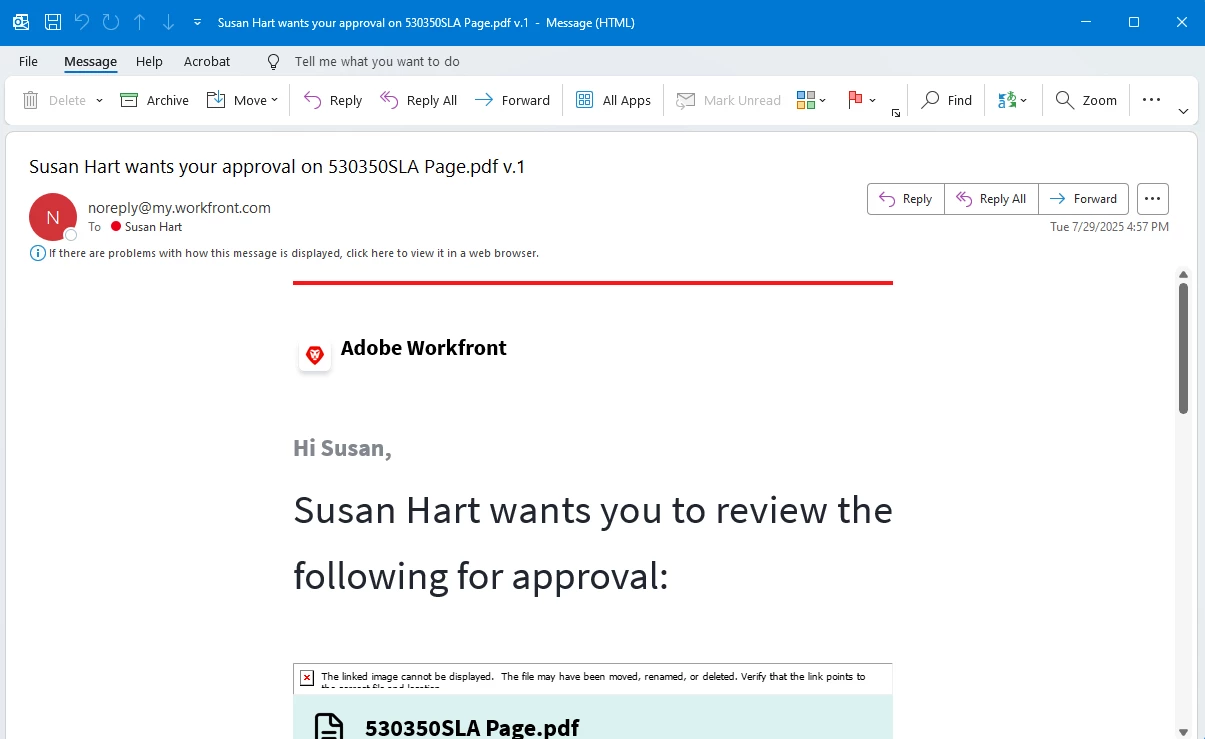The image size is (1205, 739).
Task: Open Customize Quick Access Toolbar dropdown
Action: pyautogui.click(x=197, y=22)
